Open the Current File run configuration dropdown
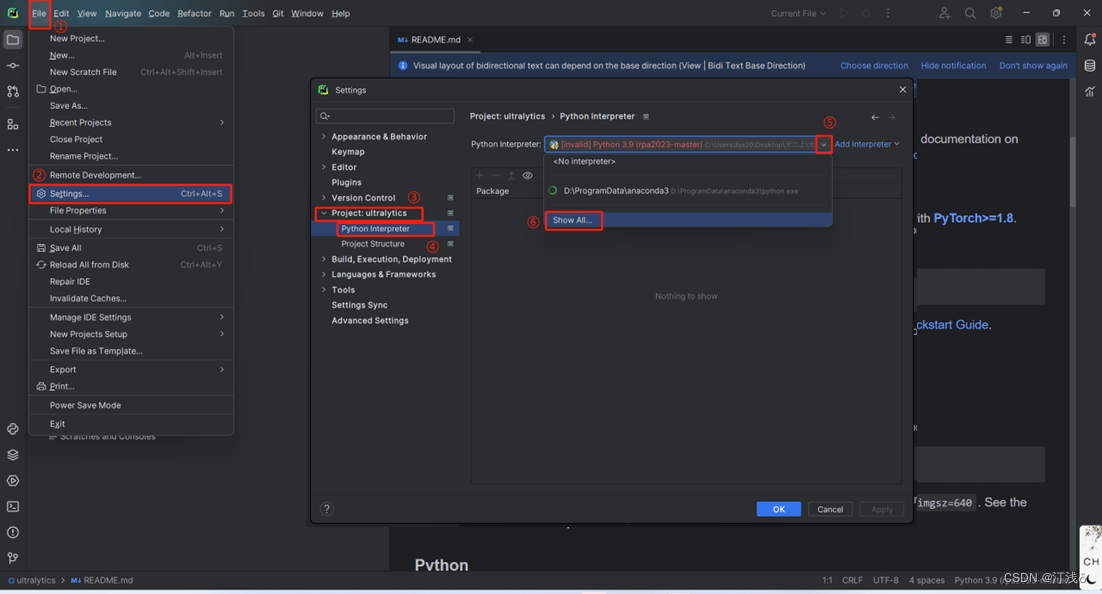This screenshot has width=1102, height=594. click(798, 13)
